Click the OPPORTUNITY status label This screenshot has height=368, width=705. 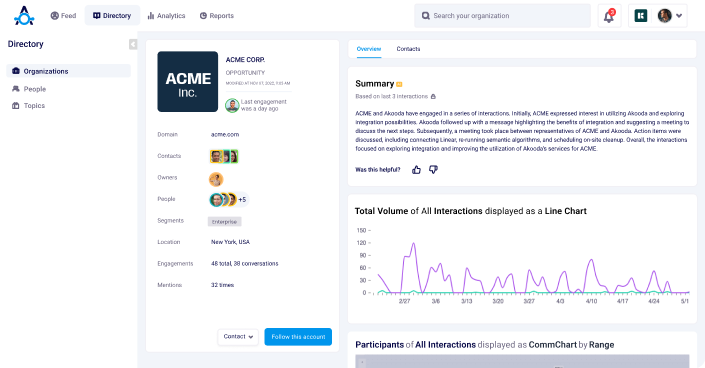[x=245, y=72]
